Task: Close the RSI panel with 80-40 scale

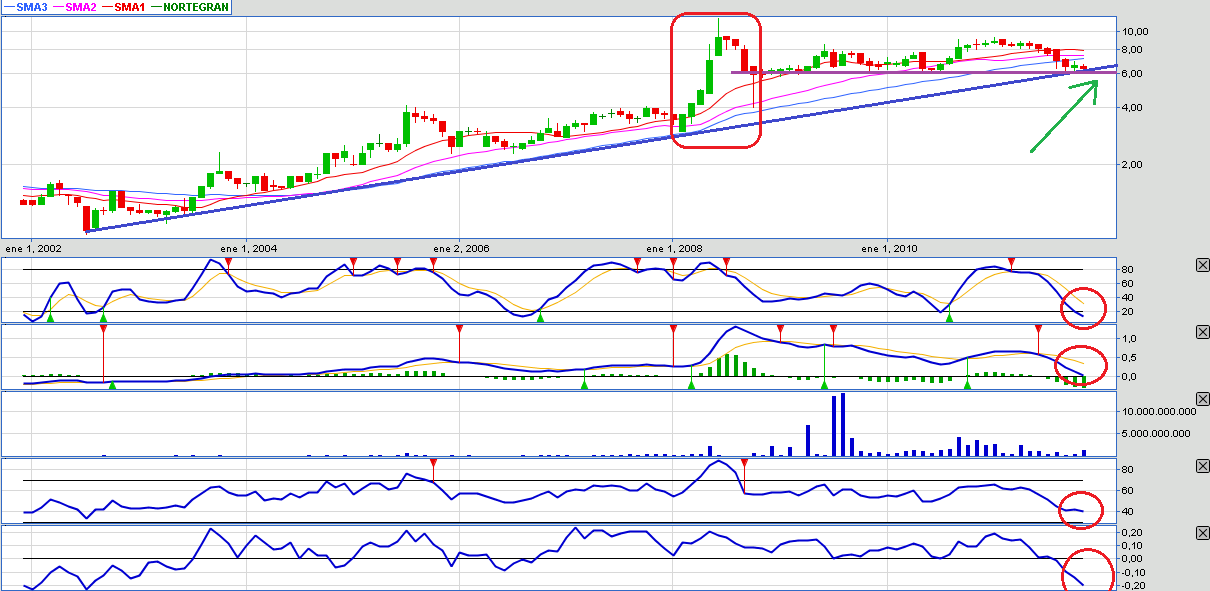Action: click(1202, 467)
